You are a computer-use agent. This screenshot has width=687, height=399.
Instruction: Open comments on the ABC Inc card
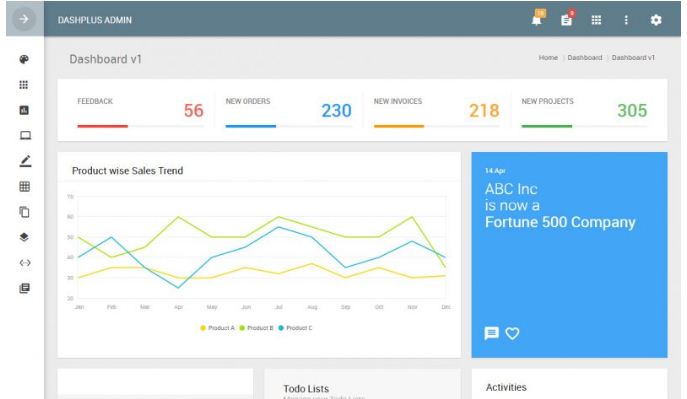[492, 333]
